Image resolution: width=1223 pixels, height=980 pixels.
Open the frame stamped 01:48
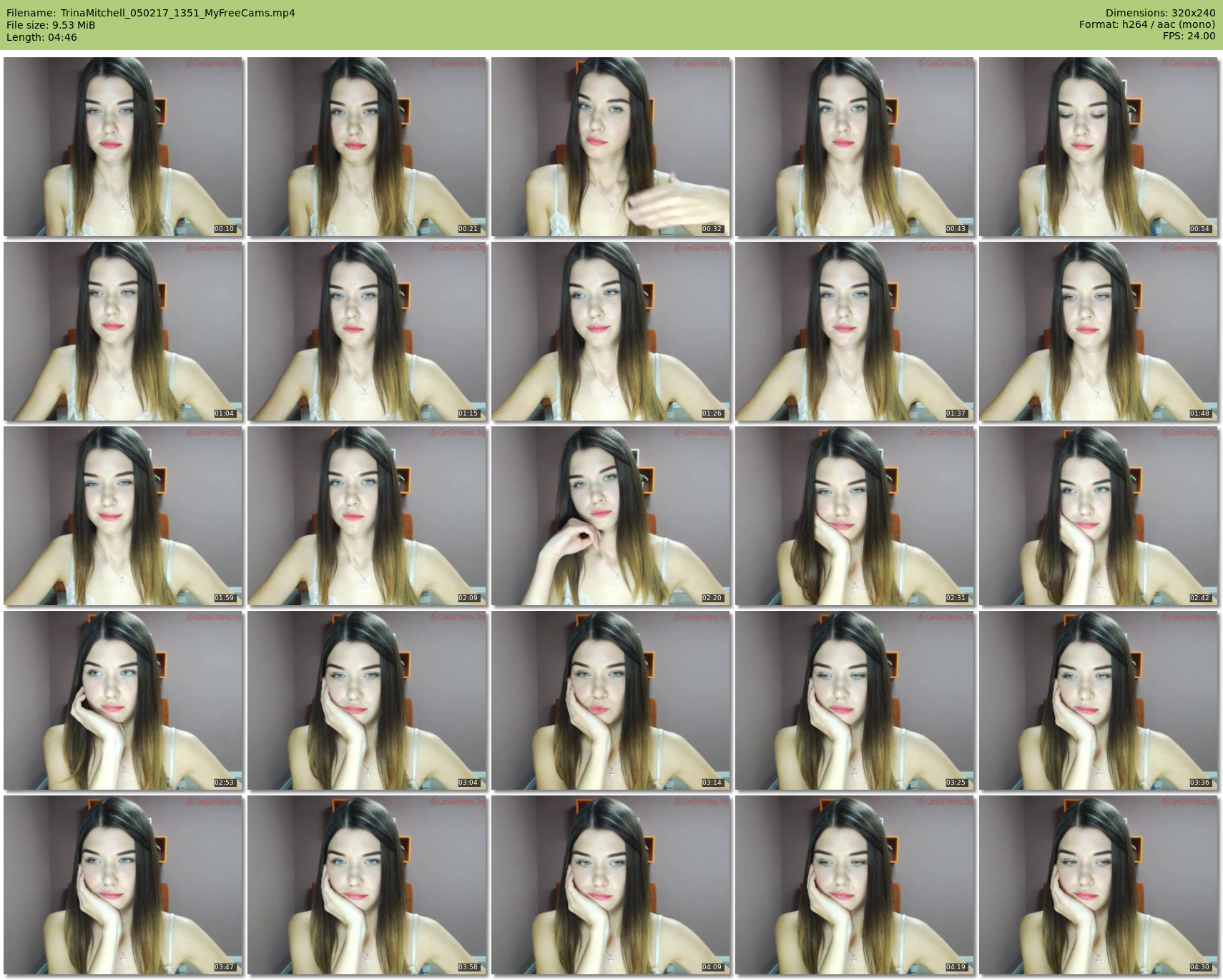tap(1098, 331)
